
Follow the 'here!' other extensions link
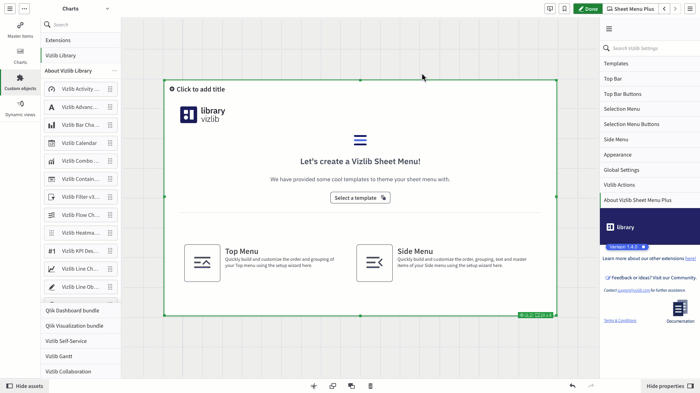click(x=690, y=258)
